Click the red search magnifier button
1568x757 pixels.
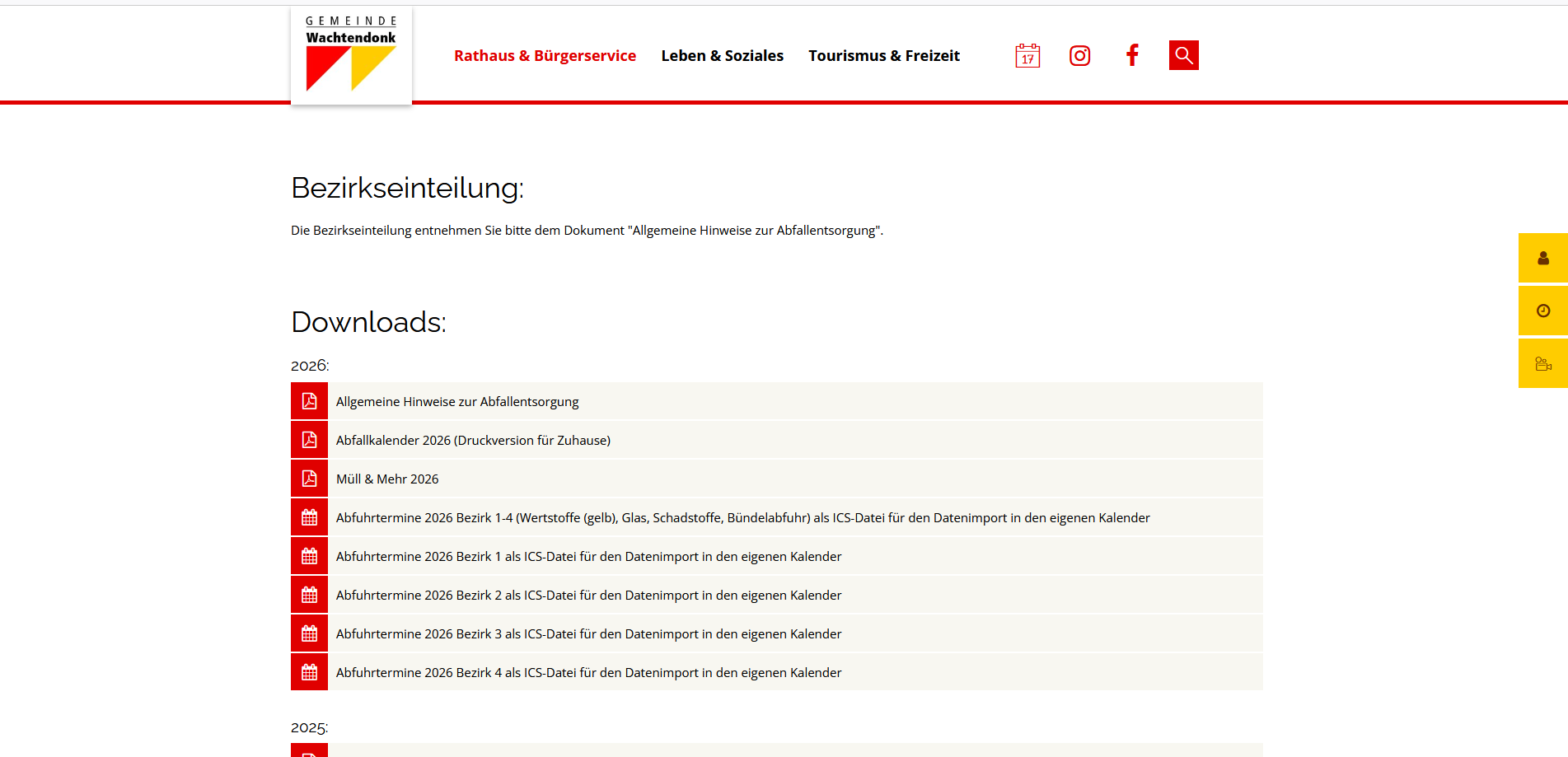point(1183,55)
